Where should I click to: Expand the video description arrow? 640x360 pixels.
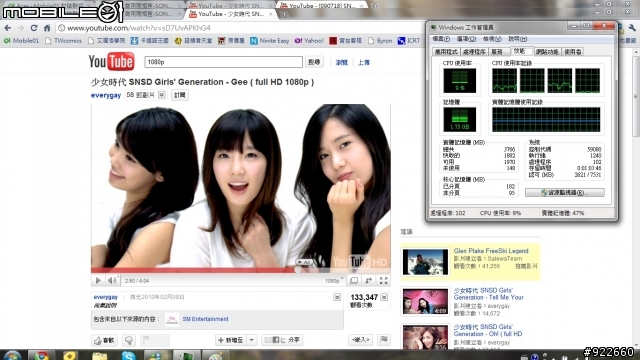337,297
